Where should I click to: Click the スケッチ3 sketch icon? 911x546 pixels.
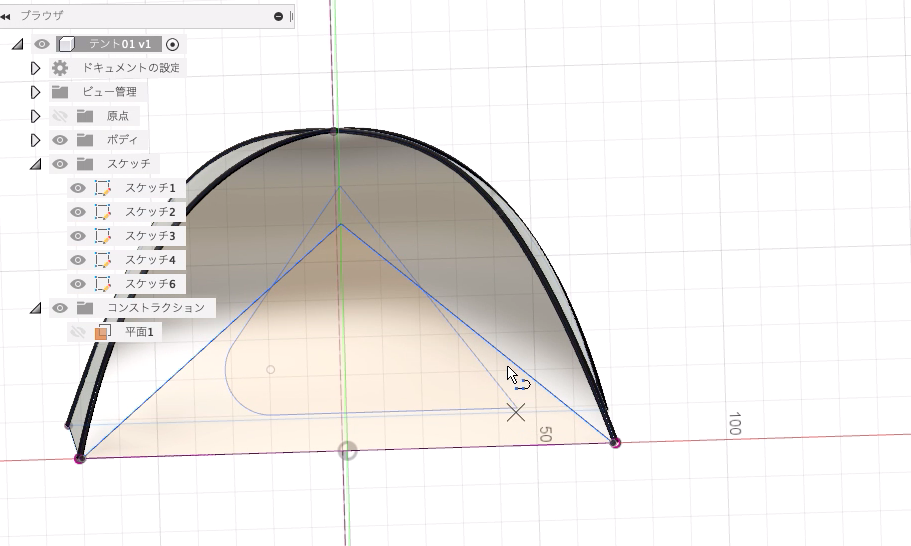click(103, 236)
